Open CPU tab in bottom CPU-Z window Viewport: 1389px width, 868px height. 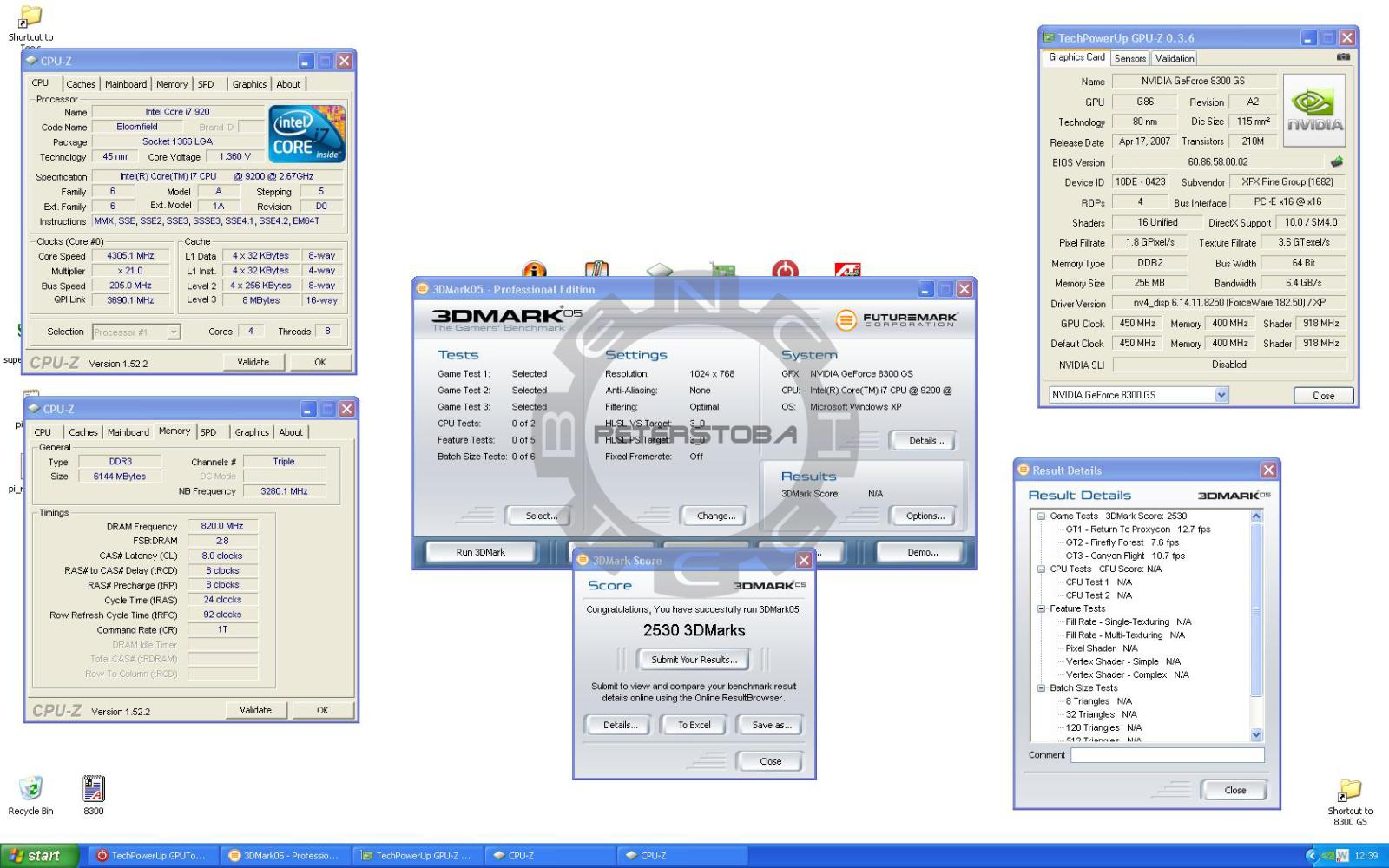click(43, 432)
